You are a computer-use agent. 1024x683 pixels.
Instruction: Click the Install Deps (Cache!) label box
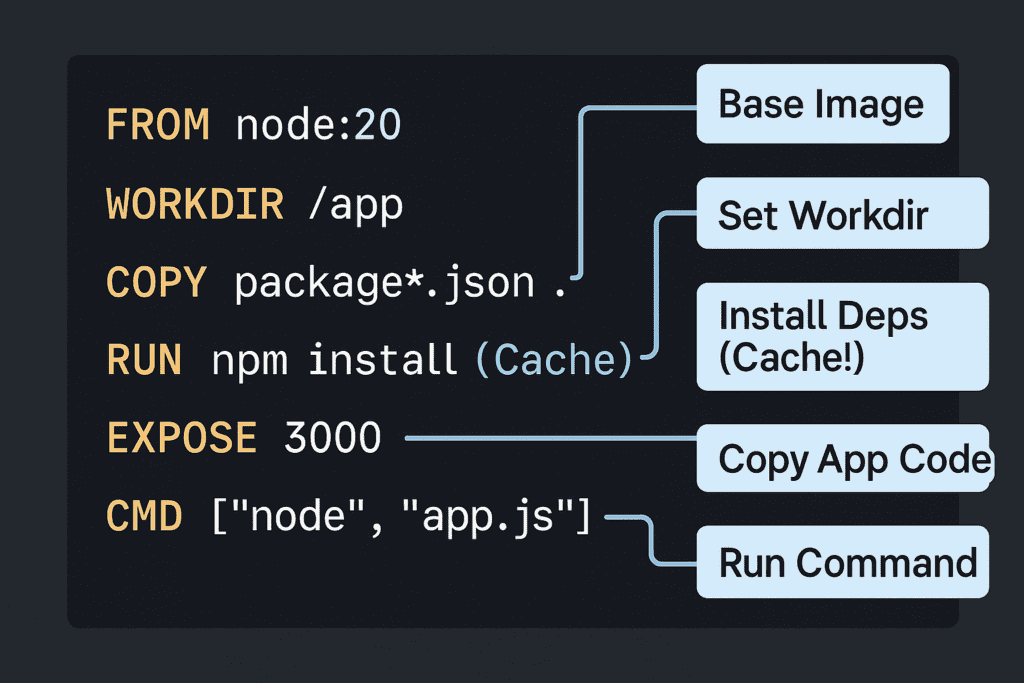click(842, 337)
